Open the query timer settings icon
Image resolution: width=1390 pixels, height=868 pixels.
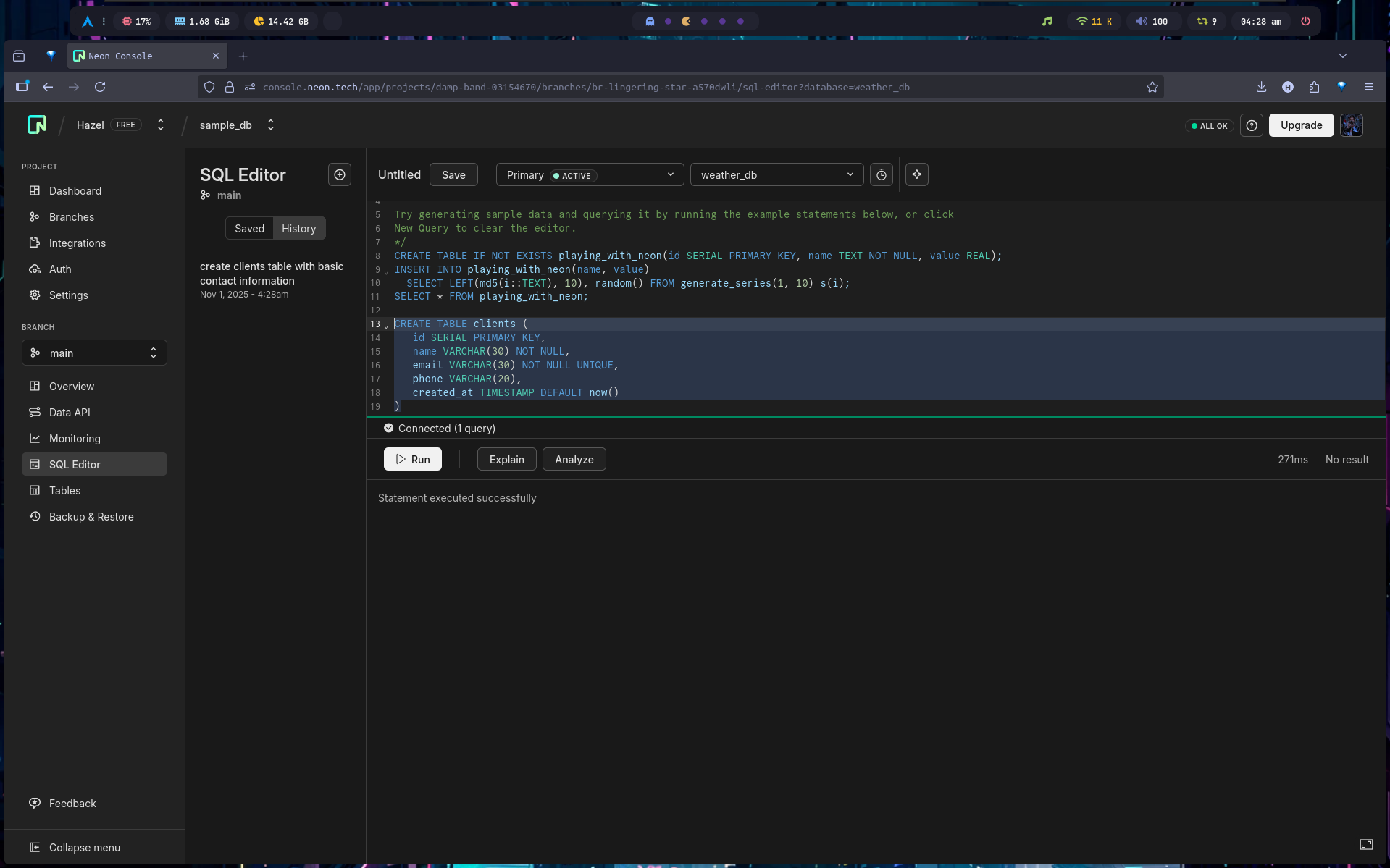(881, 174)
